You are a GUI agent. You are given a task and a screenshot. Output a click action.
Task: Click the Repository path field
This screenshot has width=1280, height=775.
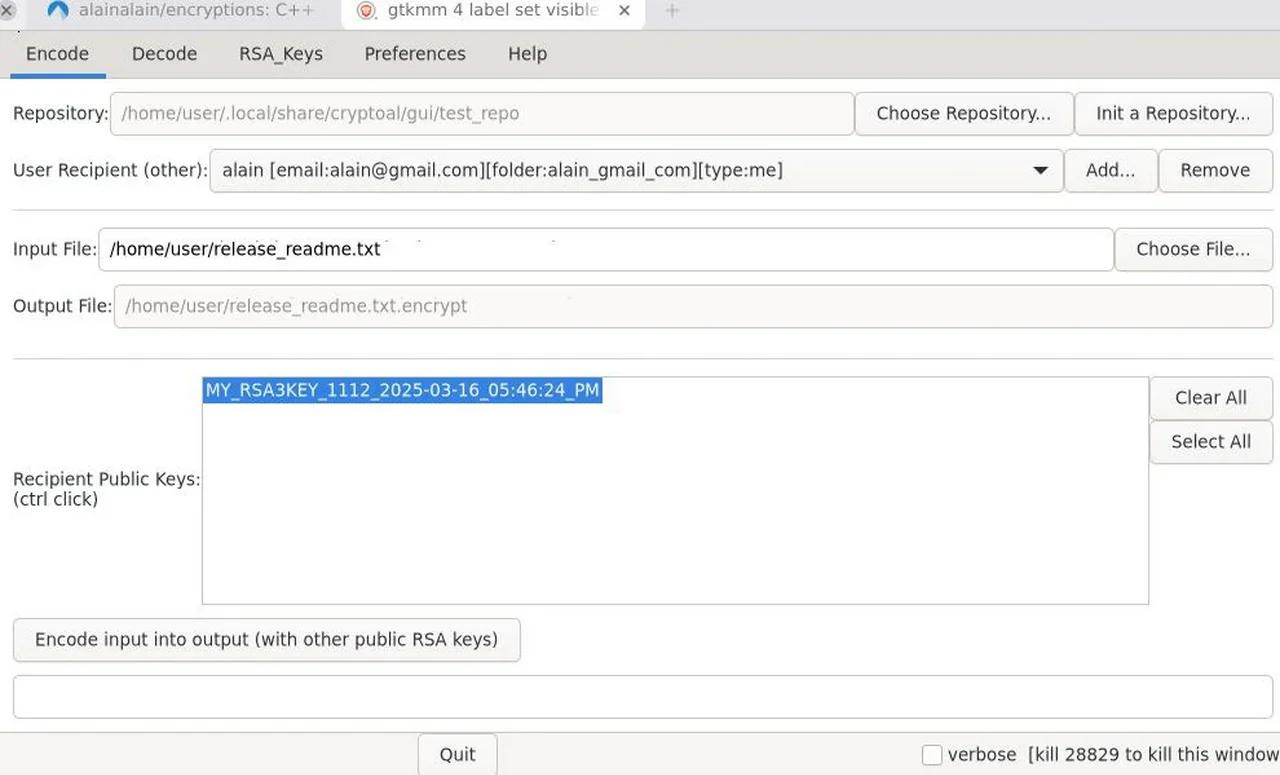pyautogui.click(x=482, y=113)
